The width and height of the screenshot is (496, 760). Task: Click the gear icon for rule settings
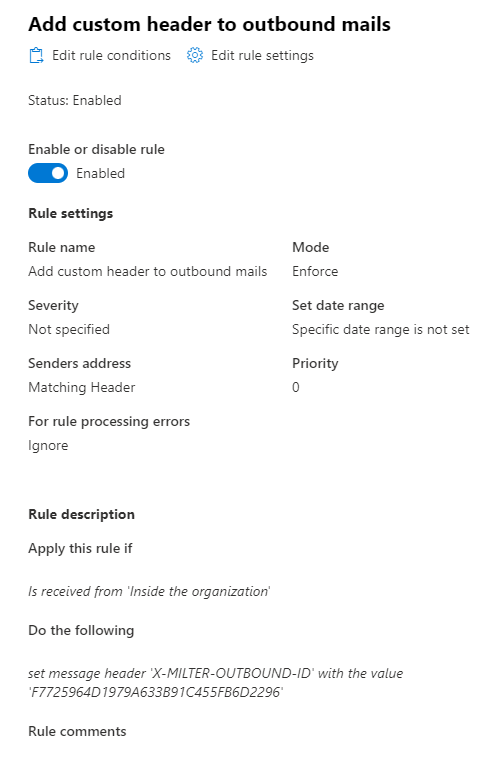point(195,55)
